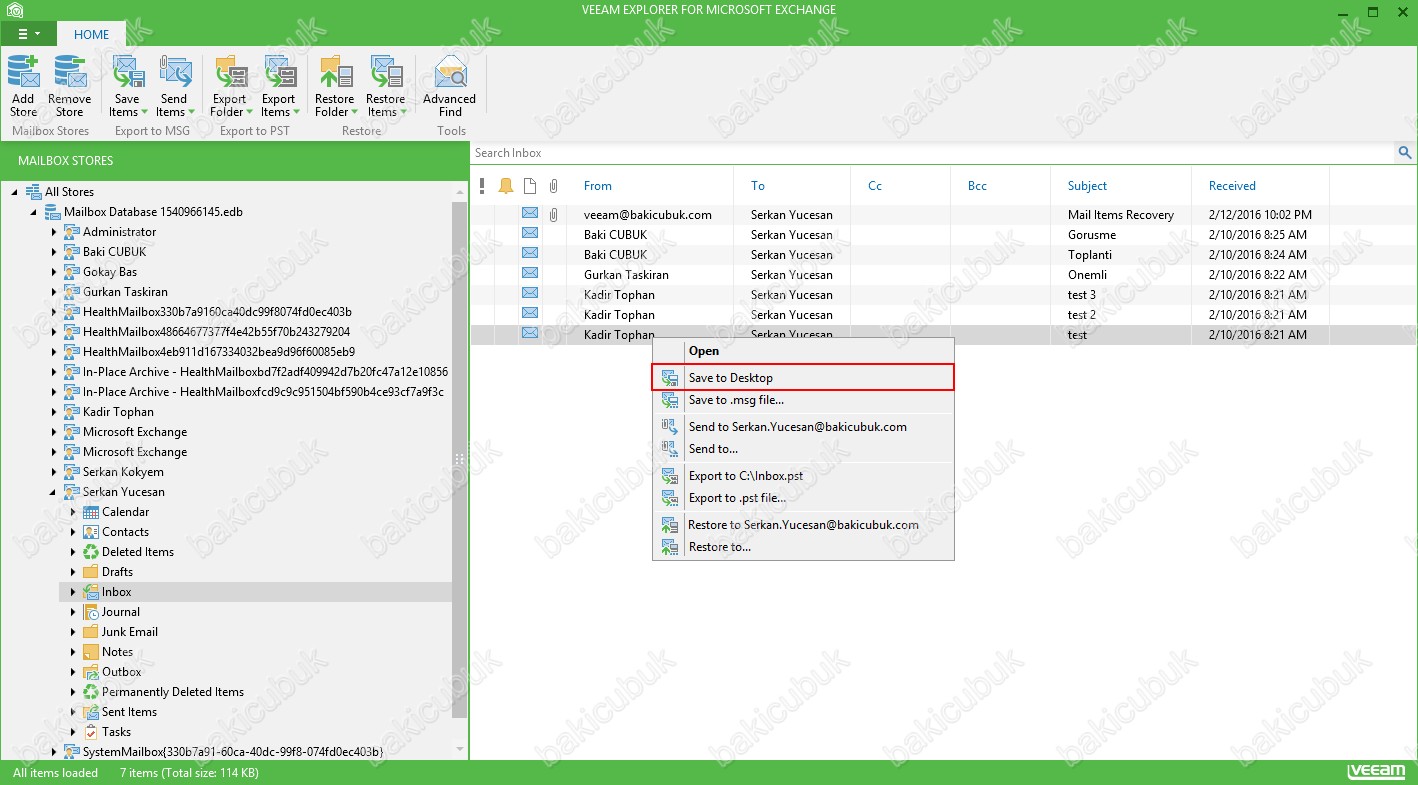Click the Contacts folder icon in the tree
1418x785 pixels.
(x=91, y=532)
